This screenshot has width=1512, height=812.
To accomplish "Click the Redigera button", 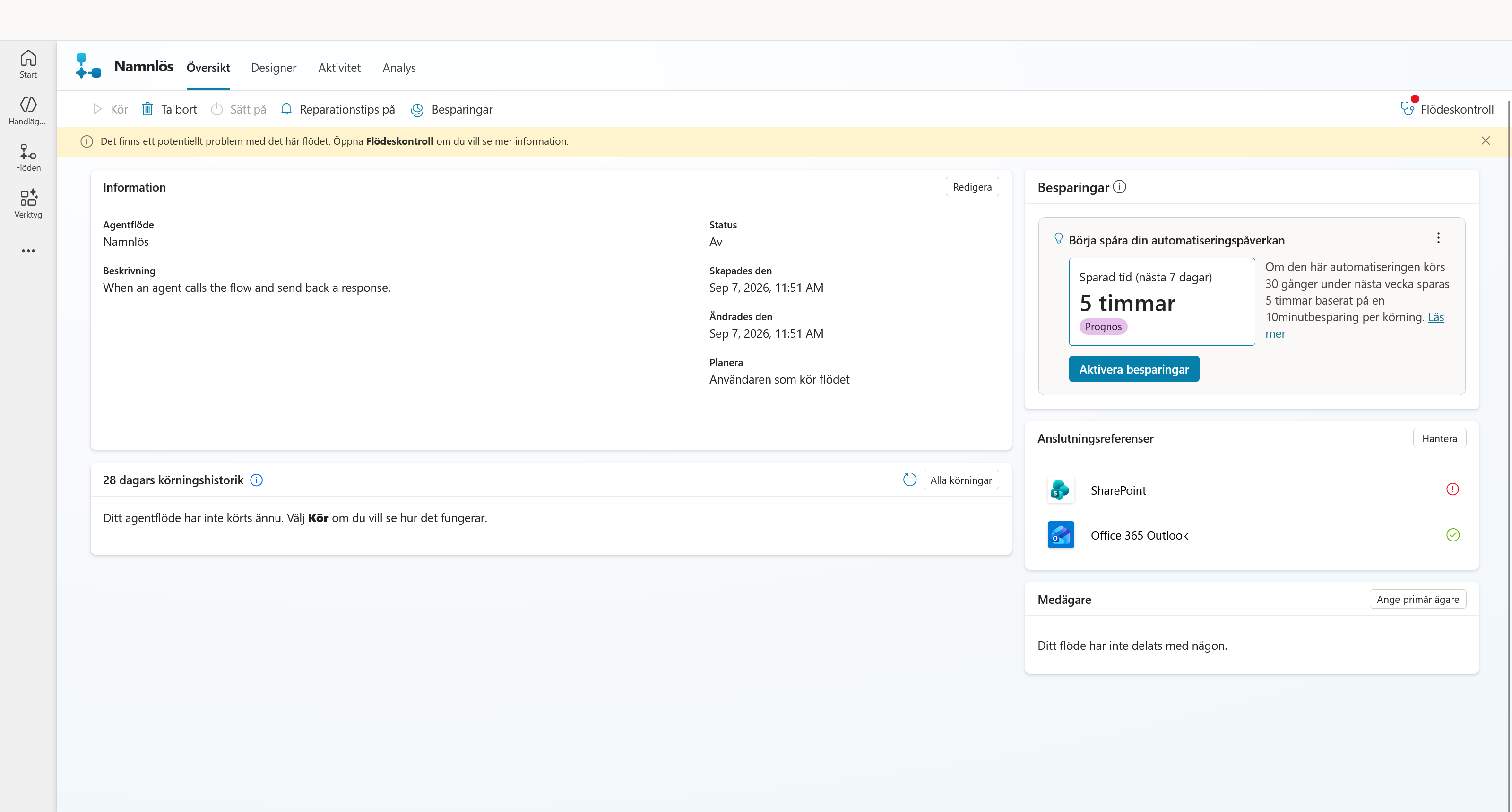I will pos(972,187).
